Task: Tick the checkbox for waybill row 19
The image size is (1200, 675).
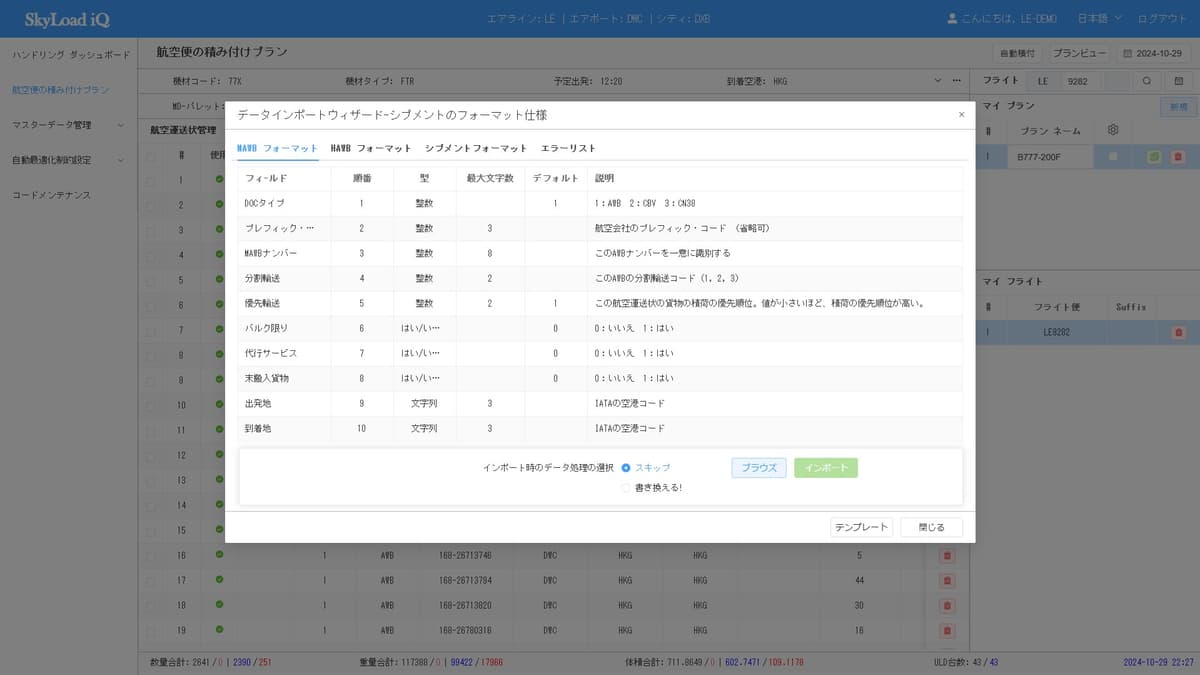Action: [150, 630]
